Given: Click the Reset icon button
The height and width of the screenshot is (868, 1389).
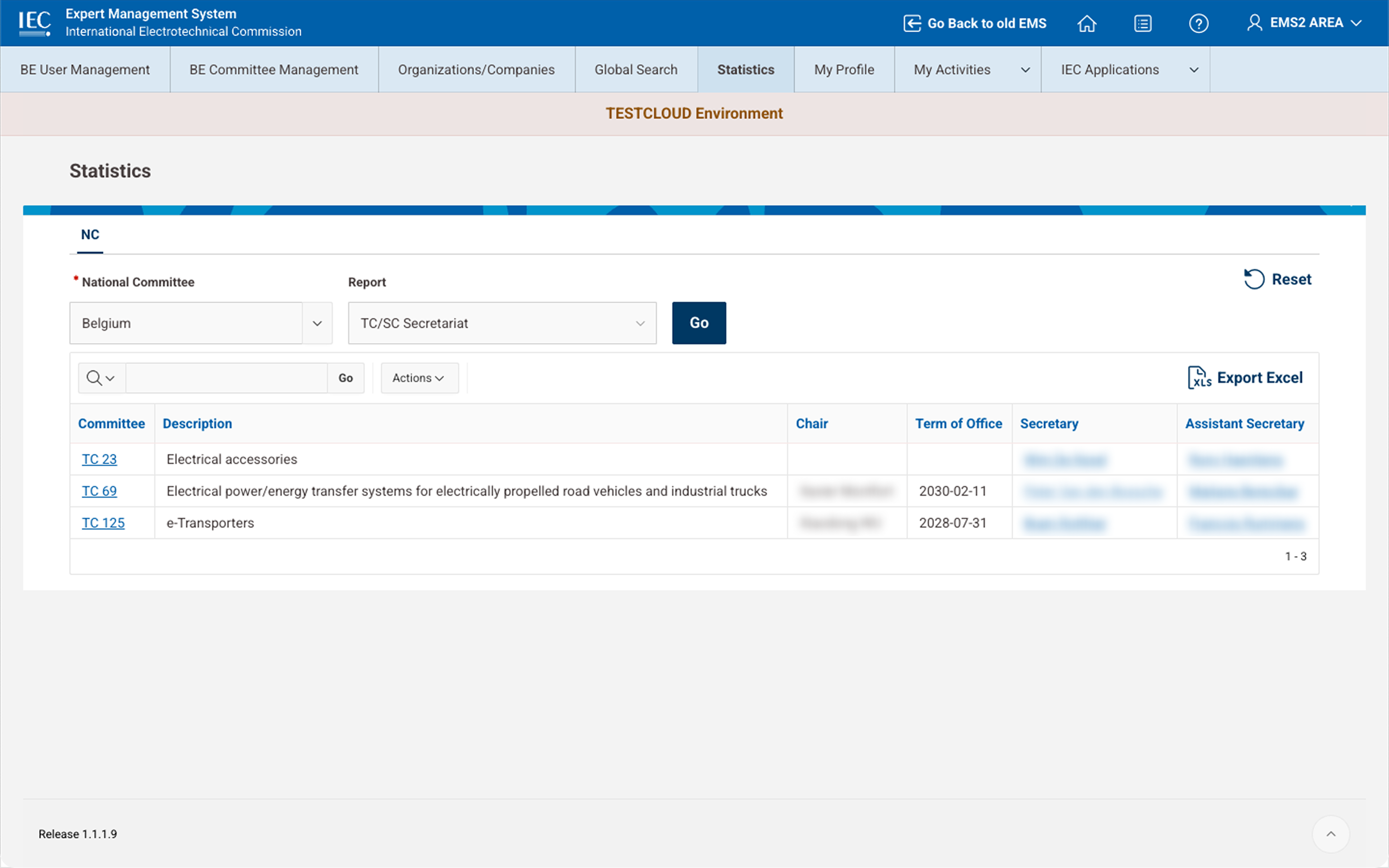Looking at the screenshot, I should [1253, 280].
